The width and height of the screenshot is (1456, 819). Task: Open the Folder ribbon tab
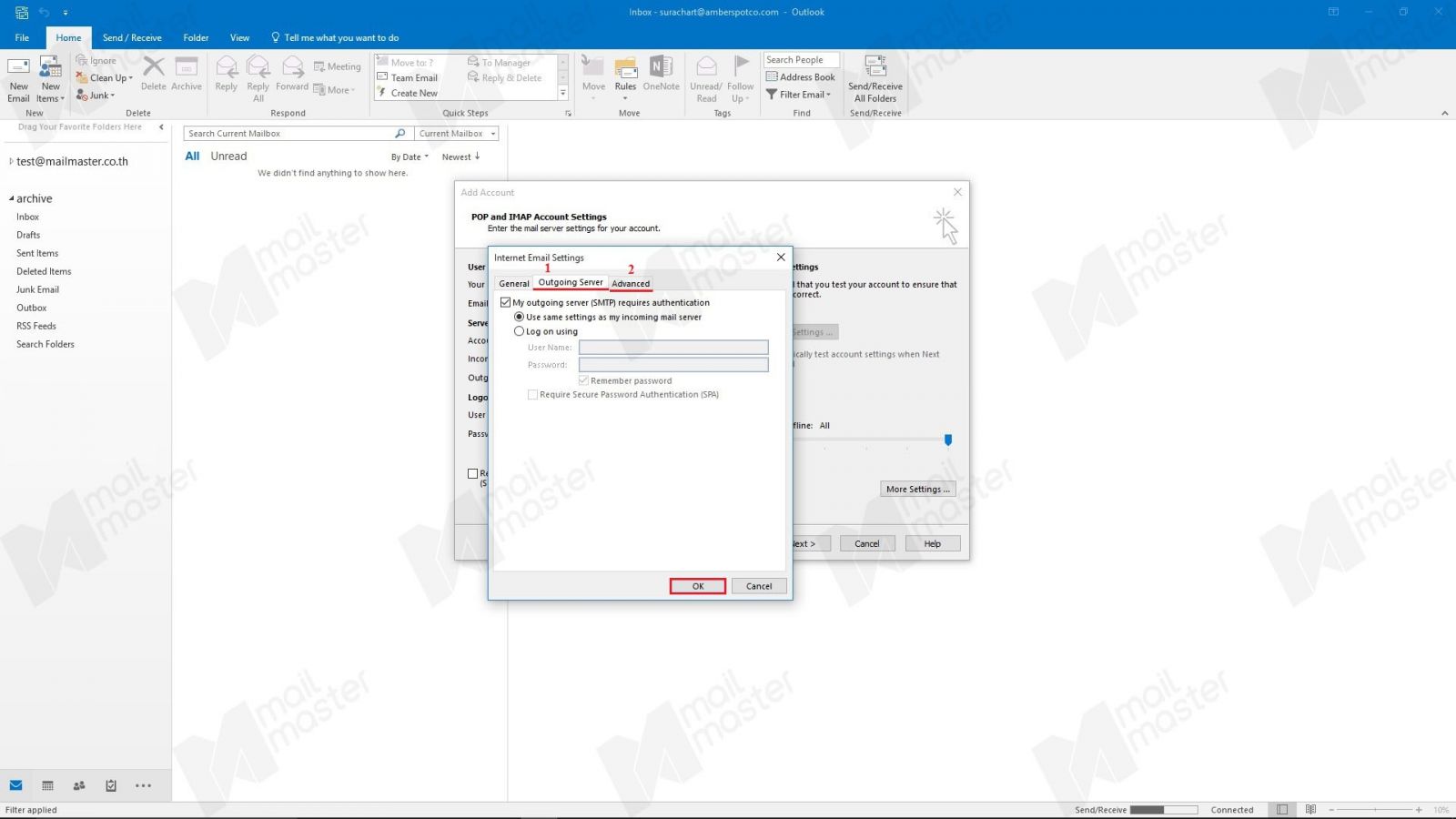(196, 38)
